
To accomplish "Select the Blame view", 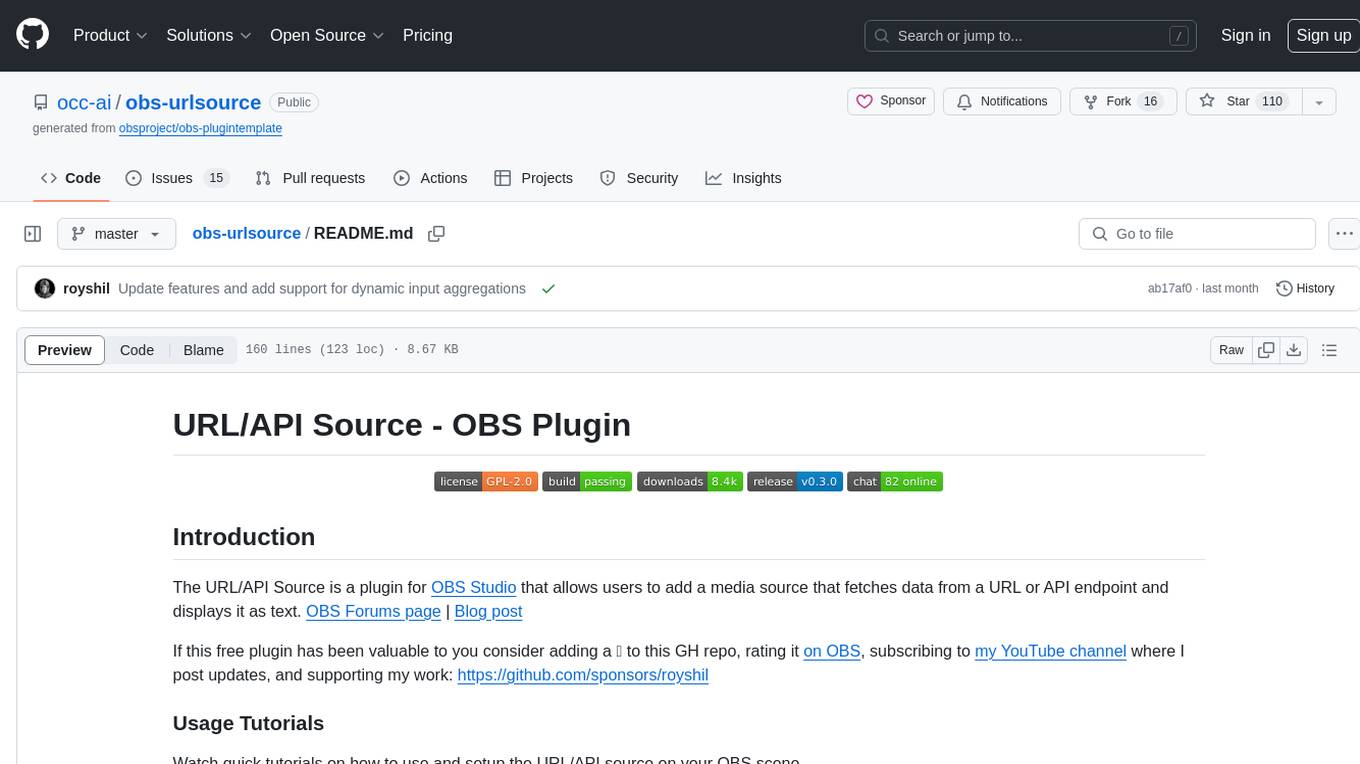I will pyautogui.click(x=203, y=350).
